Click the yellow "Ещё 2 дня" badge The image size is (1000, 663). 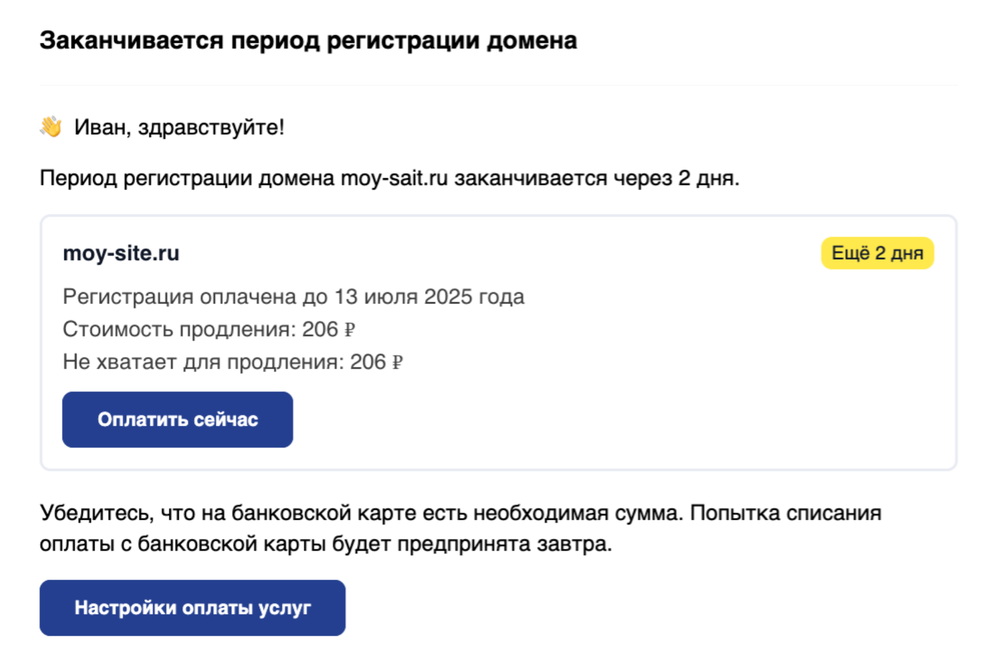click(x=877, y=254)
